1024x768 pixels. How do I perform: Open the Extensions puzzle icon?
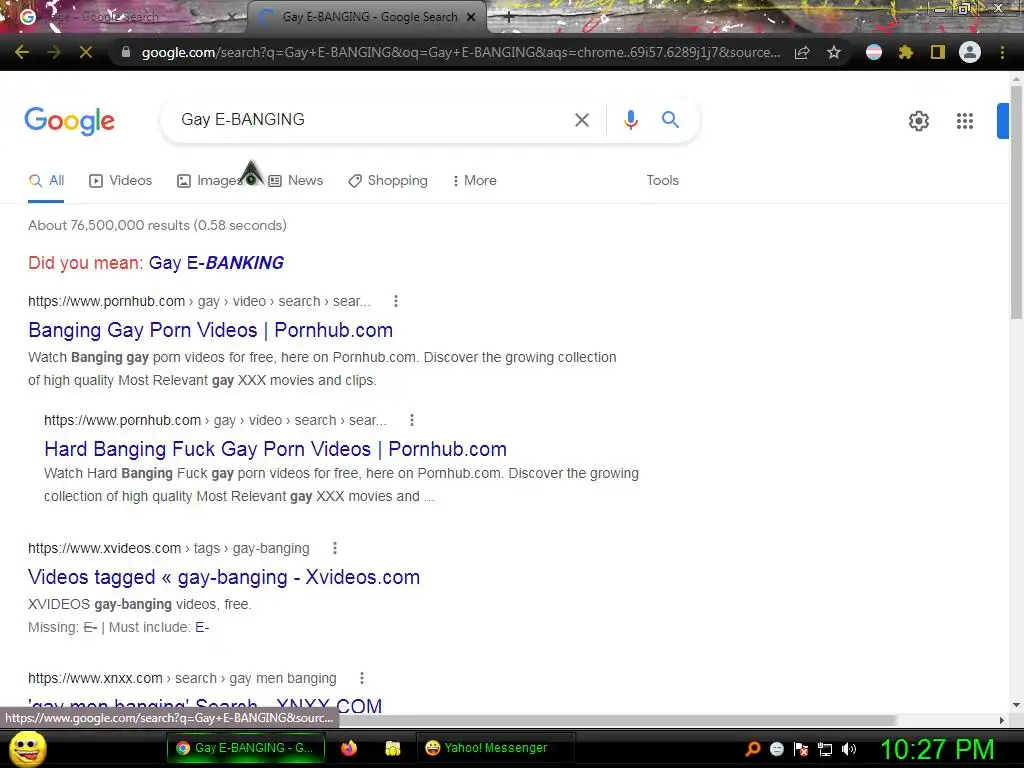[x=905, y=52]
